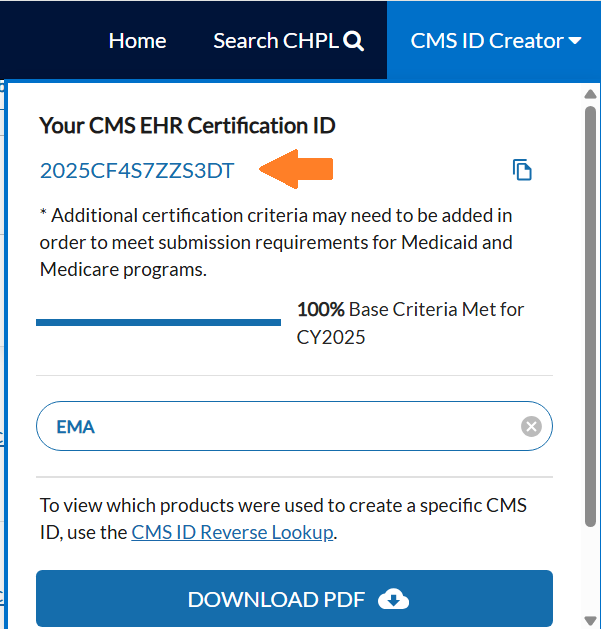601x629 pixels.
Task: Click the scrollbar down arrow
Action: [x=590, y=618]
